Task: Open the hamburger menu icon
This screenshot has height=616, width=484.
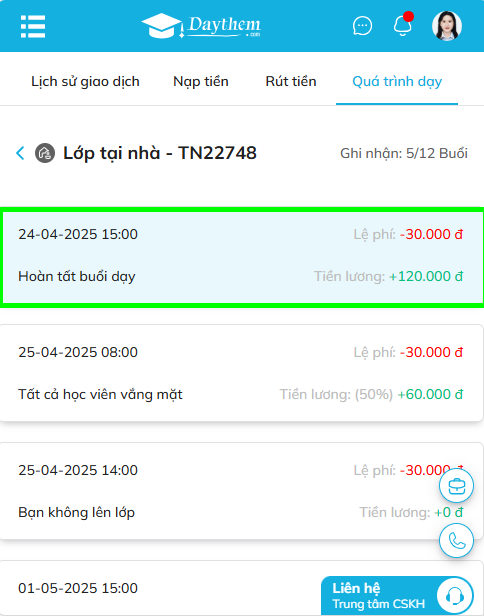Action: click(33, 26)
